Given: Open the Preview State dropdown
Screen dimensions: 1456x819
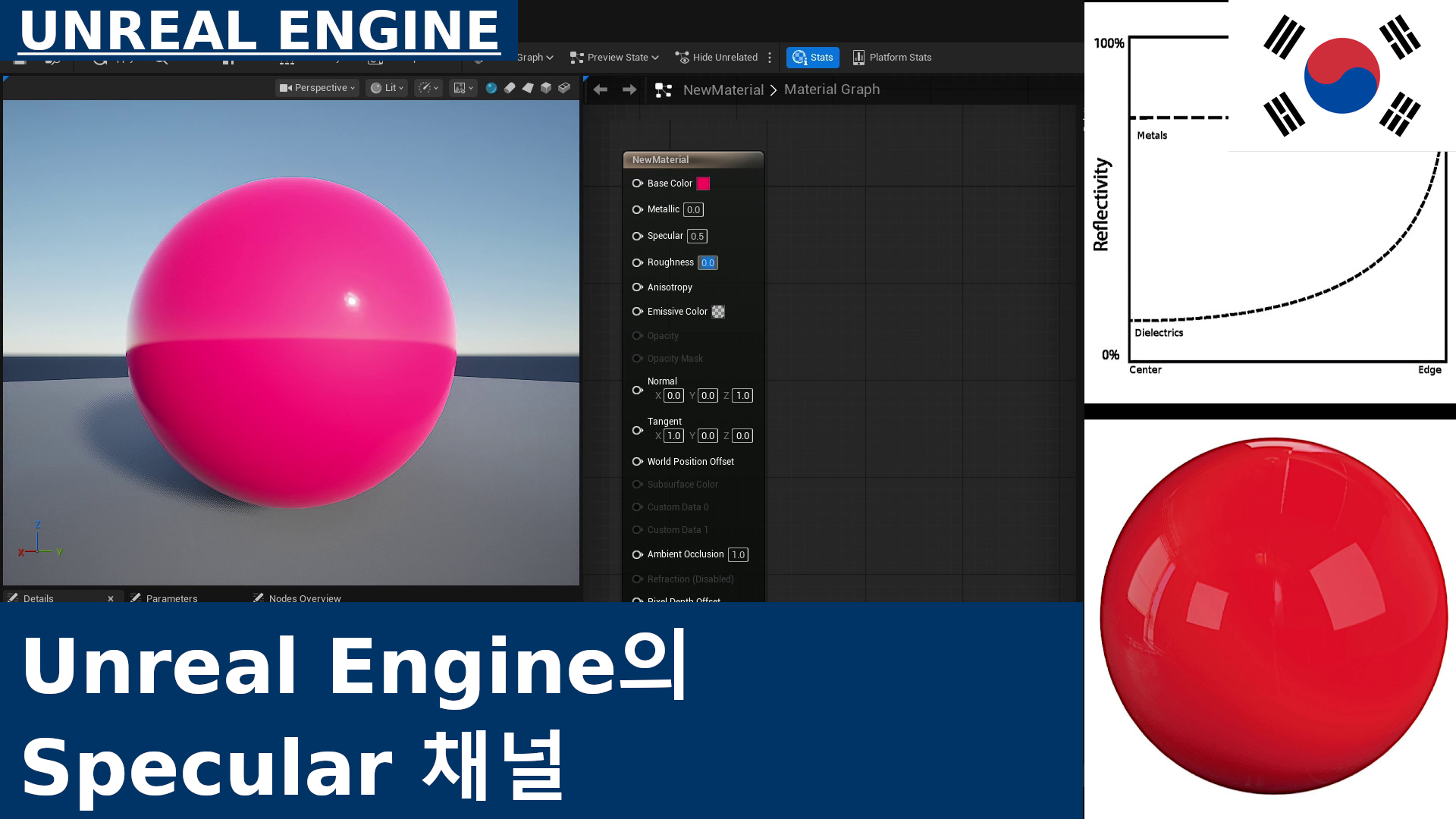Looking at the screenshot, I should (x=614, y=58).
